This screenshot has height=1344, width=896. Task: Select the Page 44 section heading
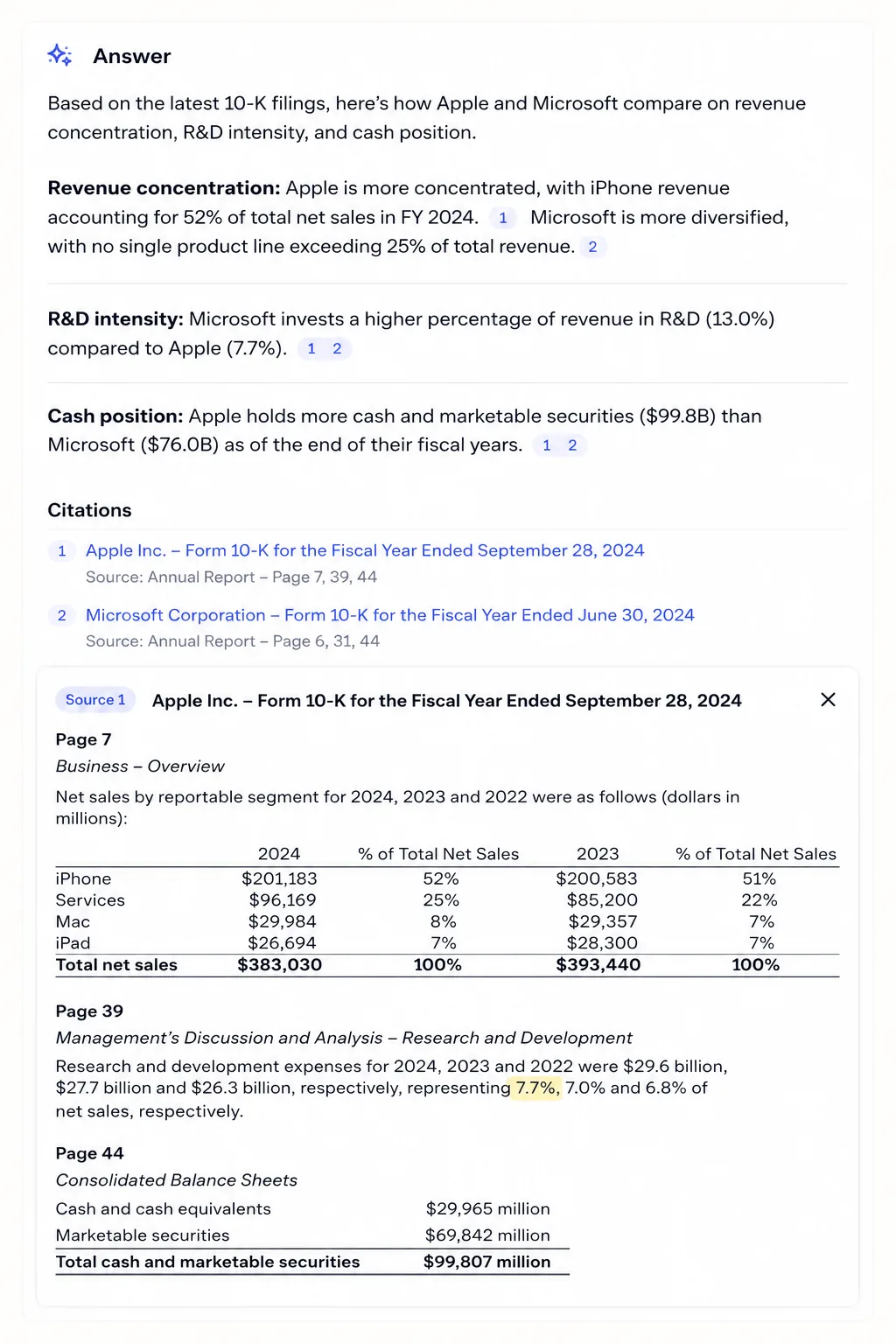[x=90, y=1153]
